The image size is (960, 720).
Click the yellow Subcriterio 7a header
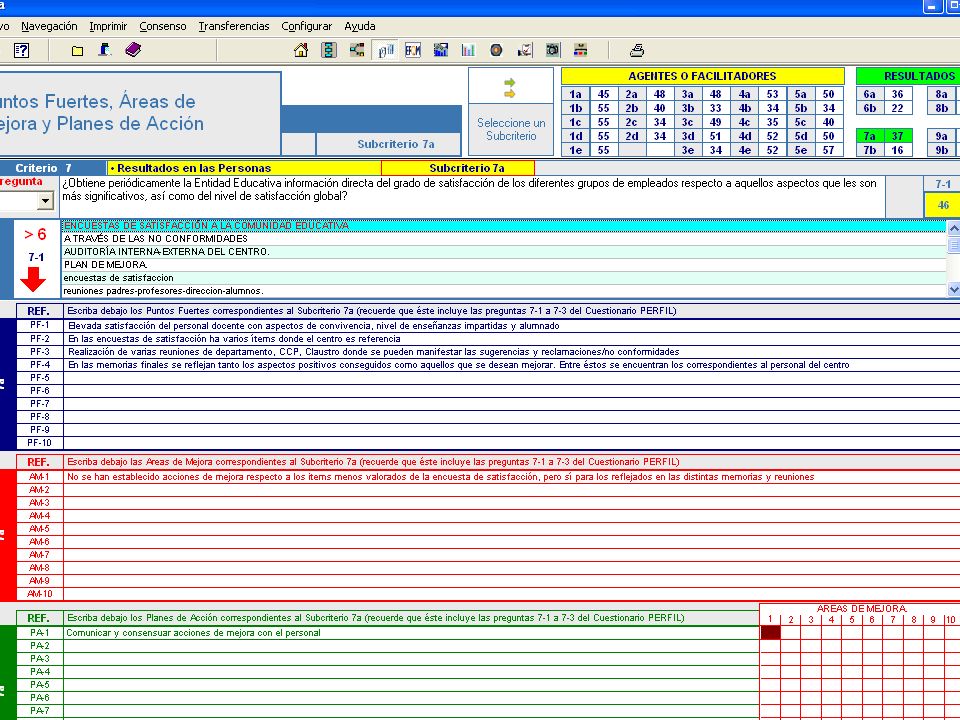[458, 168]
